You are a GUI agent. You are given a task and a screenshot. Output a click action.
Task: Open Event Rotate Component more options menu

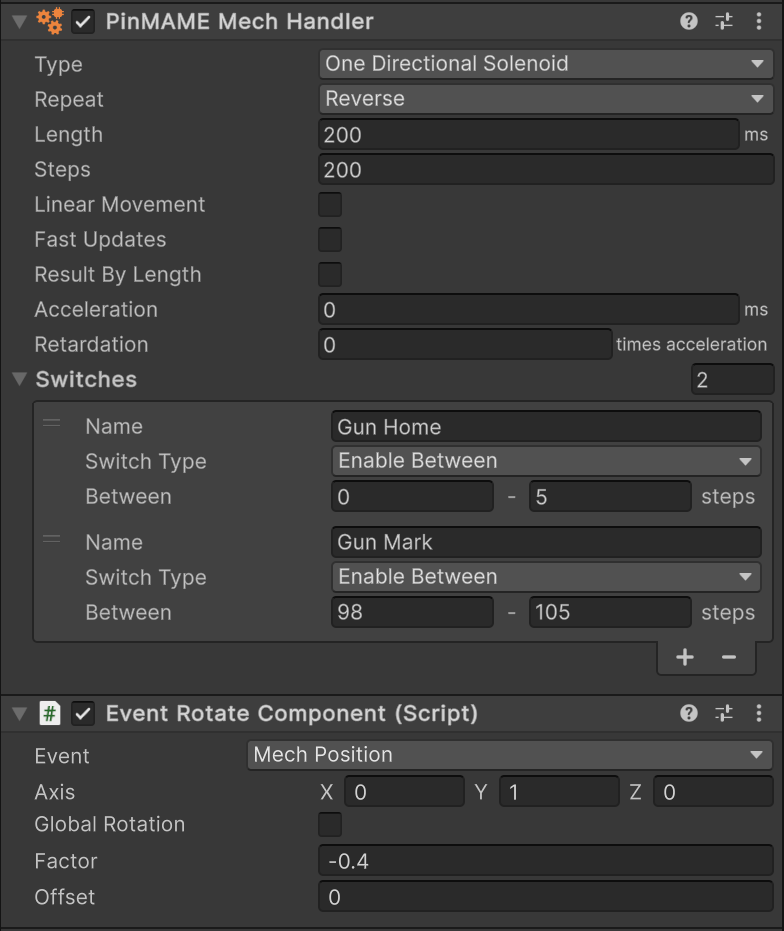tap(759, 713)
